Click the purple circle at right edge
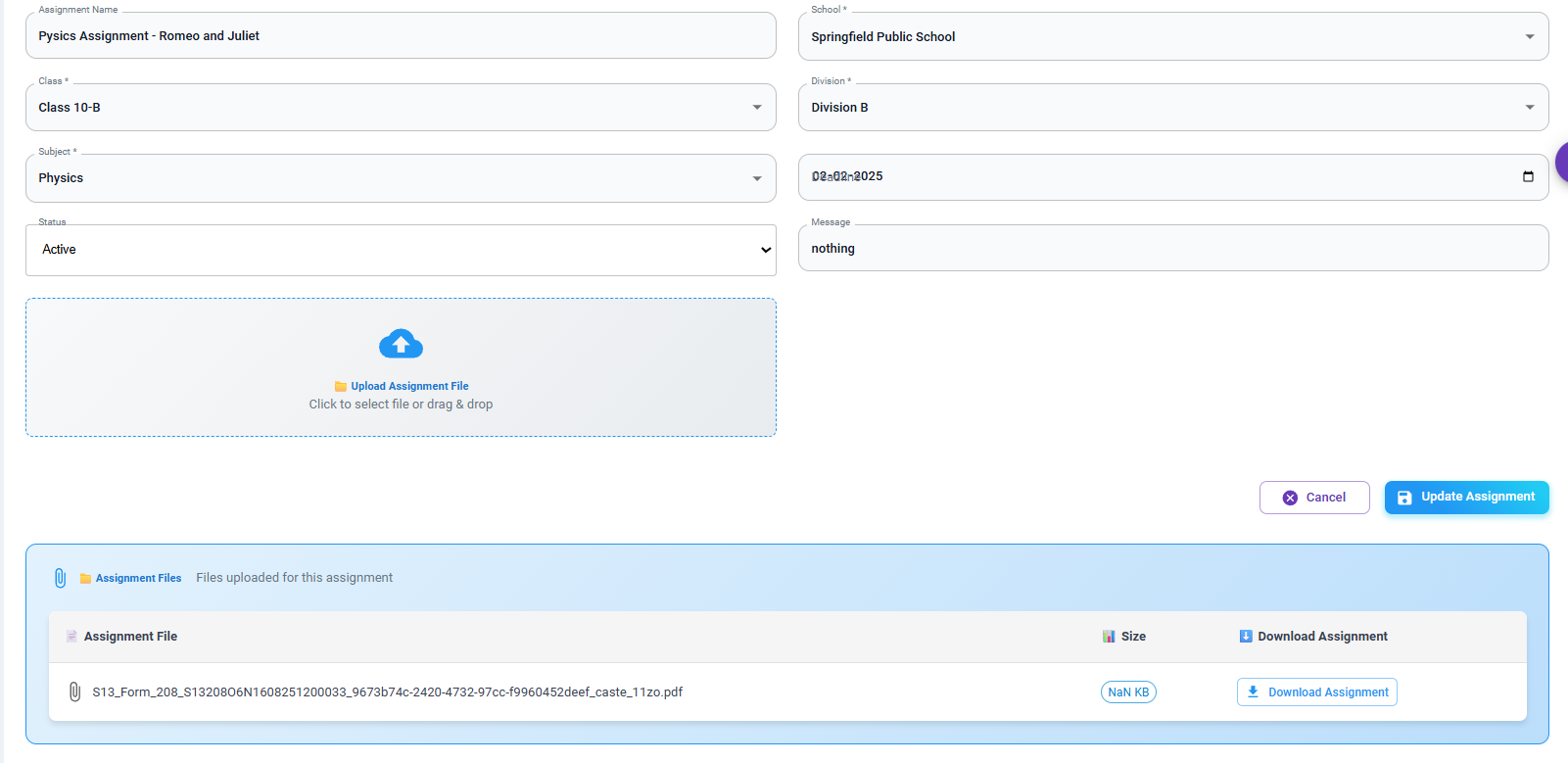The image size is (1568, 763). [x=1561, y=163]
